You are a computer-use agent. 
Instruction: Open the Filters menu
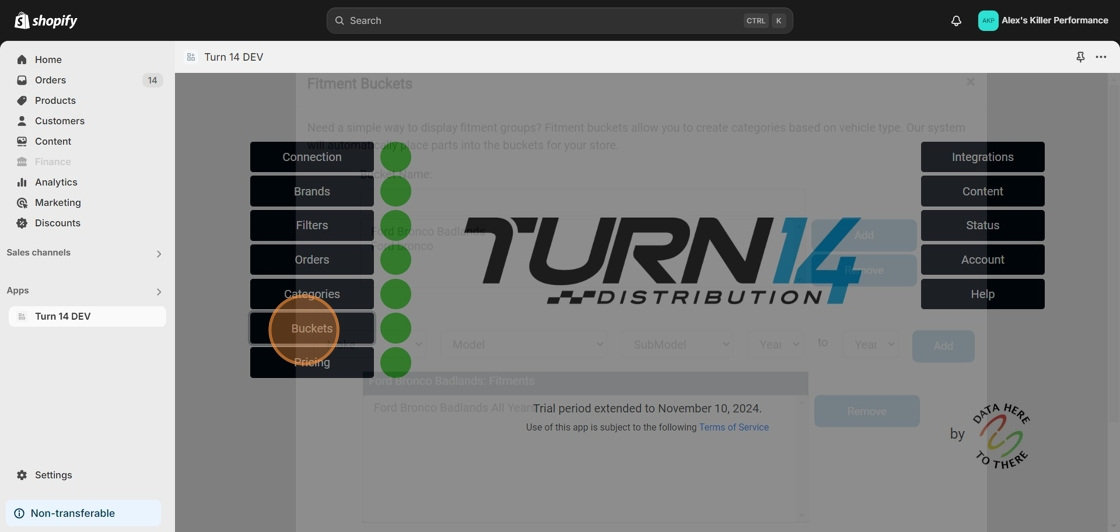point(311,225)
